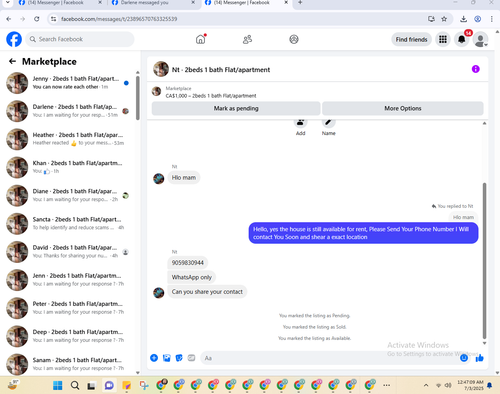500x394 pixels.
Task: Click the 'WhatsApp only' message bubble
Action: pyautogui.click(x=192, y=277)
